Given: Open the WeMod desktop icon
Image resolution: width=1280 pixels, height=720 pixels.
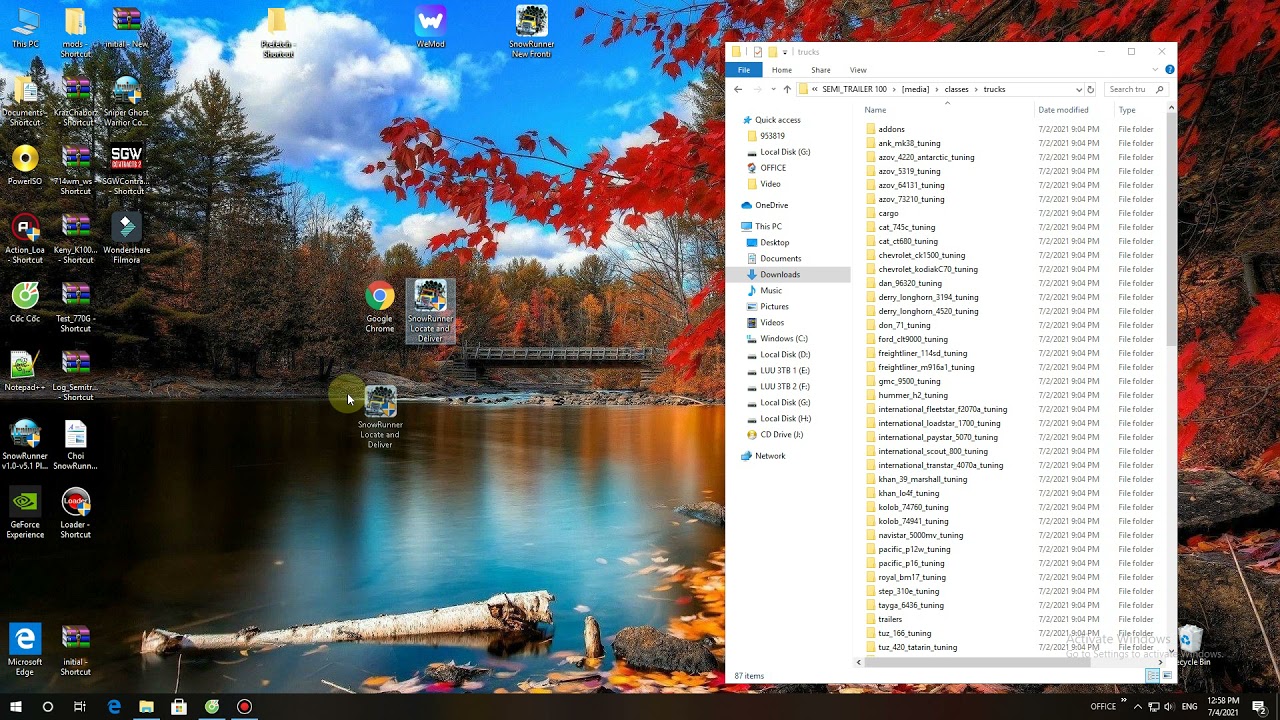Looking at the screenshot, I should pyautogui.click(x=431, y=28).
